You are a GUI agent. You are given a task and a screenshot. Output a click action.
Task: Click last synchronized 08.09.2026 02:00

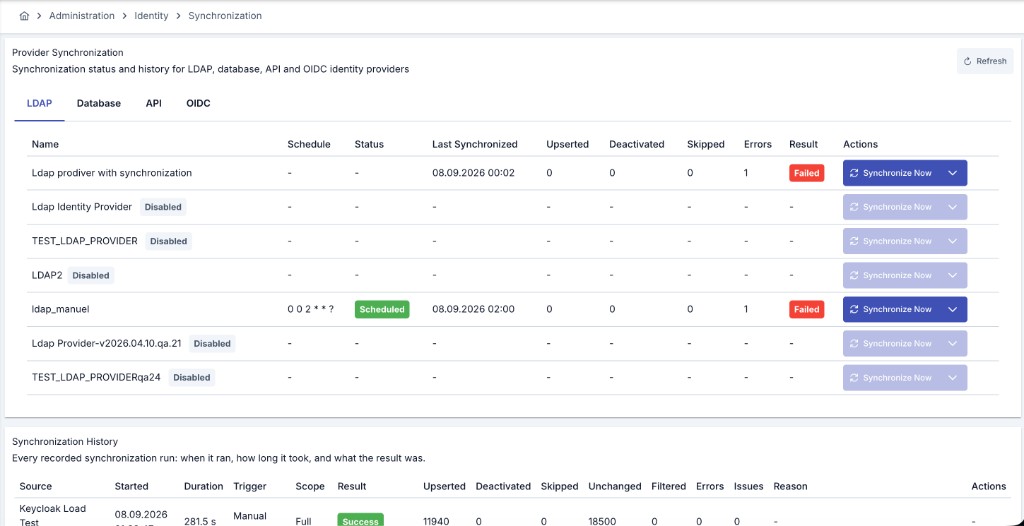point(473,309)
